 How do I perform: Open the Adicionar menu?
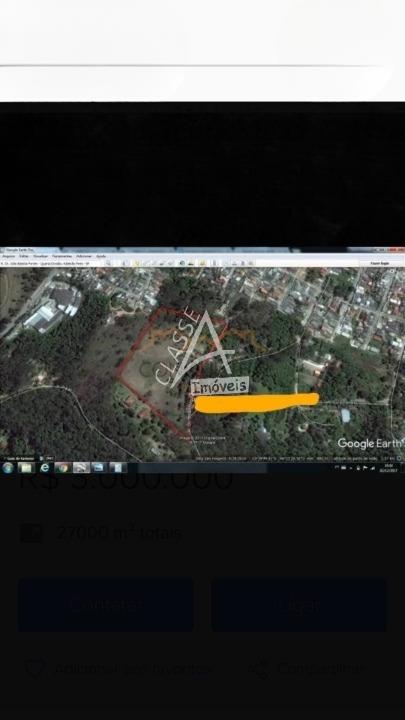click(x=84, y=256)
